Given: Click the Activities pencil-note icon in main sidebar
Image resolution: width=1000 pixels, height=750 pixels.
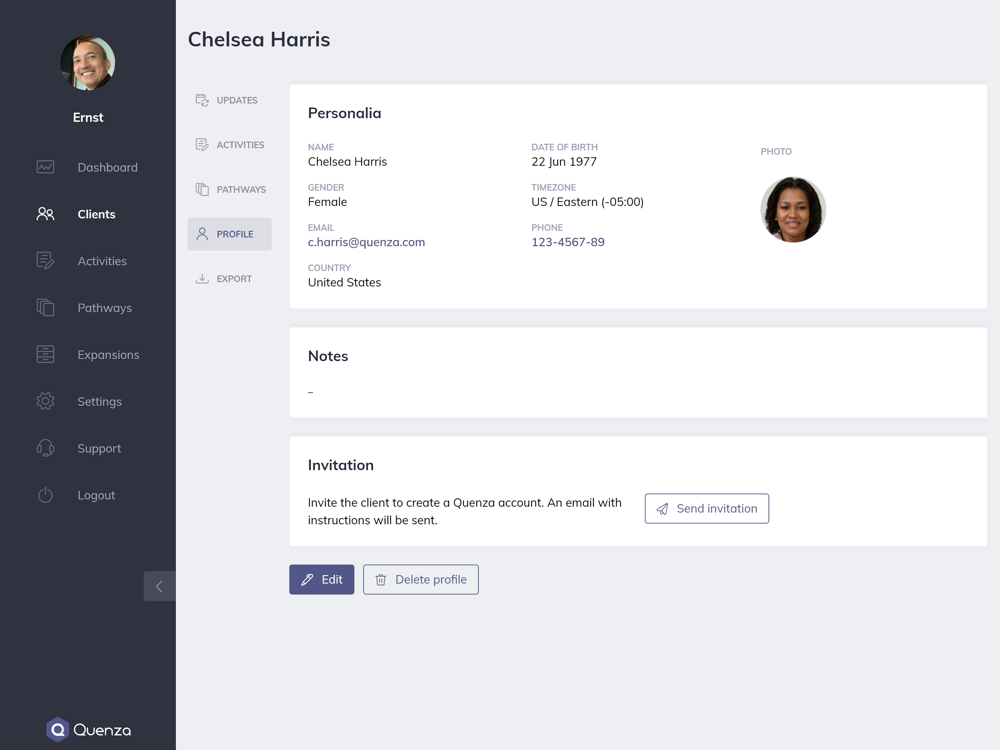Looking at the screenshot, I should click(45, 261).
